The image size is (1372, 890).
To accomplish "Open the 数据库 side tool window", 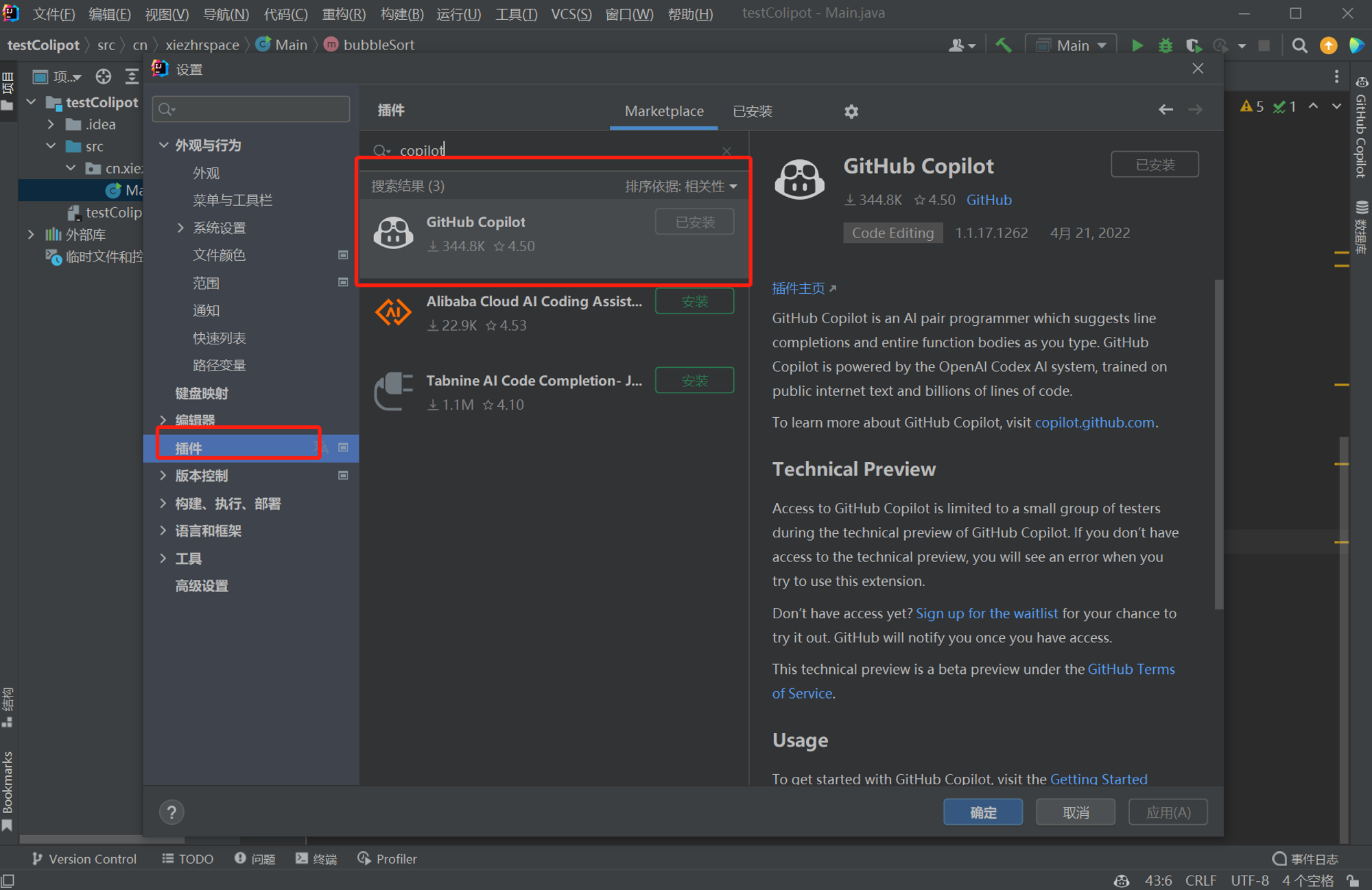I will (1361, 227).
